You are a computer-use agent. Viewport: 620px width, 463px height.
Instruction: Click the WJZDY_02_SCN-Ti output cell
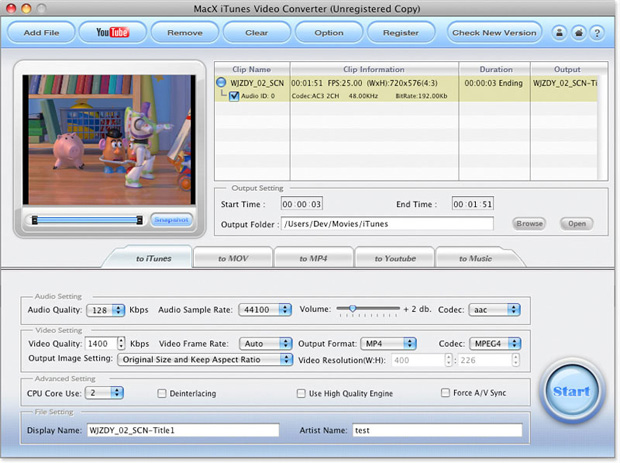point(565,83)
